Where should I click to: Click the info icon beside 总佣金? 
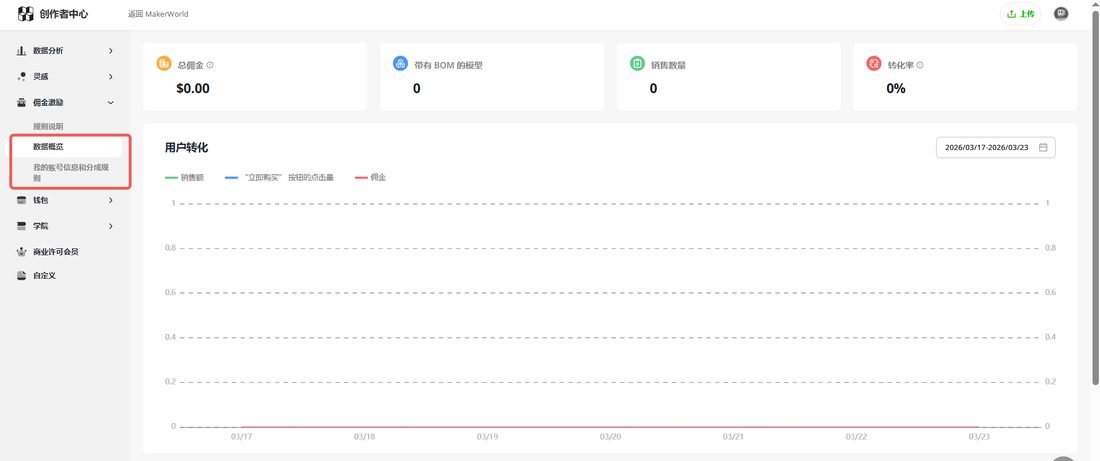[x=210, y=65]
